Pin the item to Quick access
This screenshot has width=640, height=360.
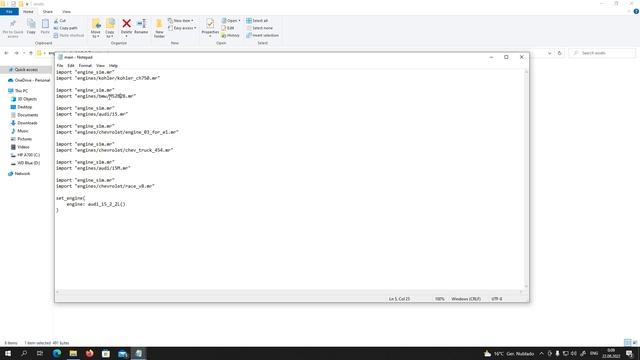click(13, 28)
